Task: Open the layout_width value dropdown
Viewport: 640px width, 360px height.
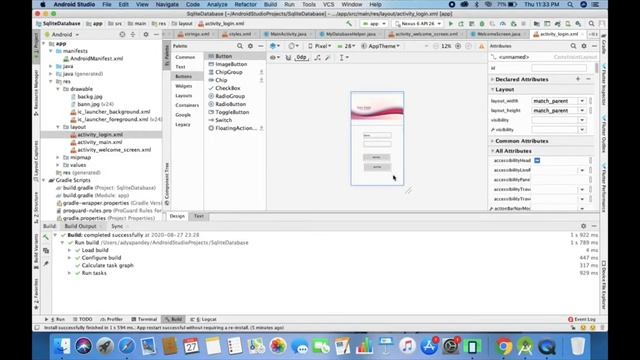Action: [582, 101]
